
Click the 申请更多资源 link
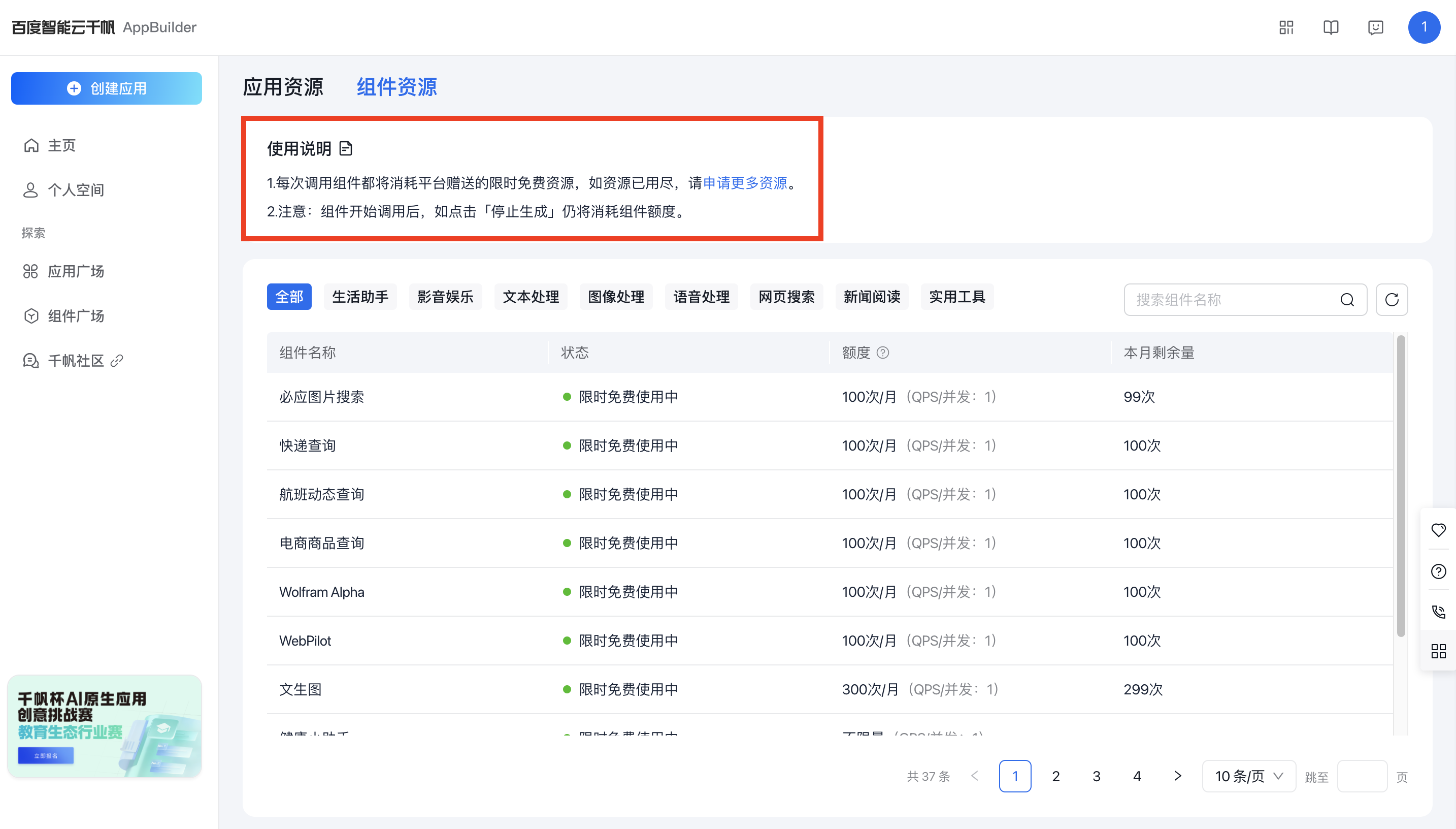click(745, 183)
